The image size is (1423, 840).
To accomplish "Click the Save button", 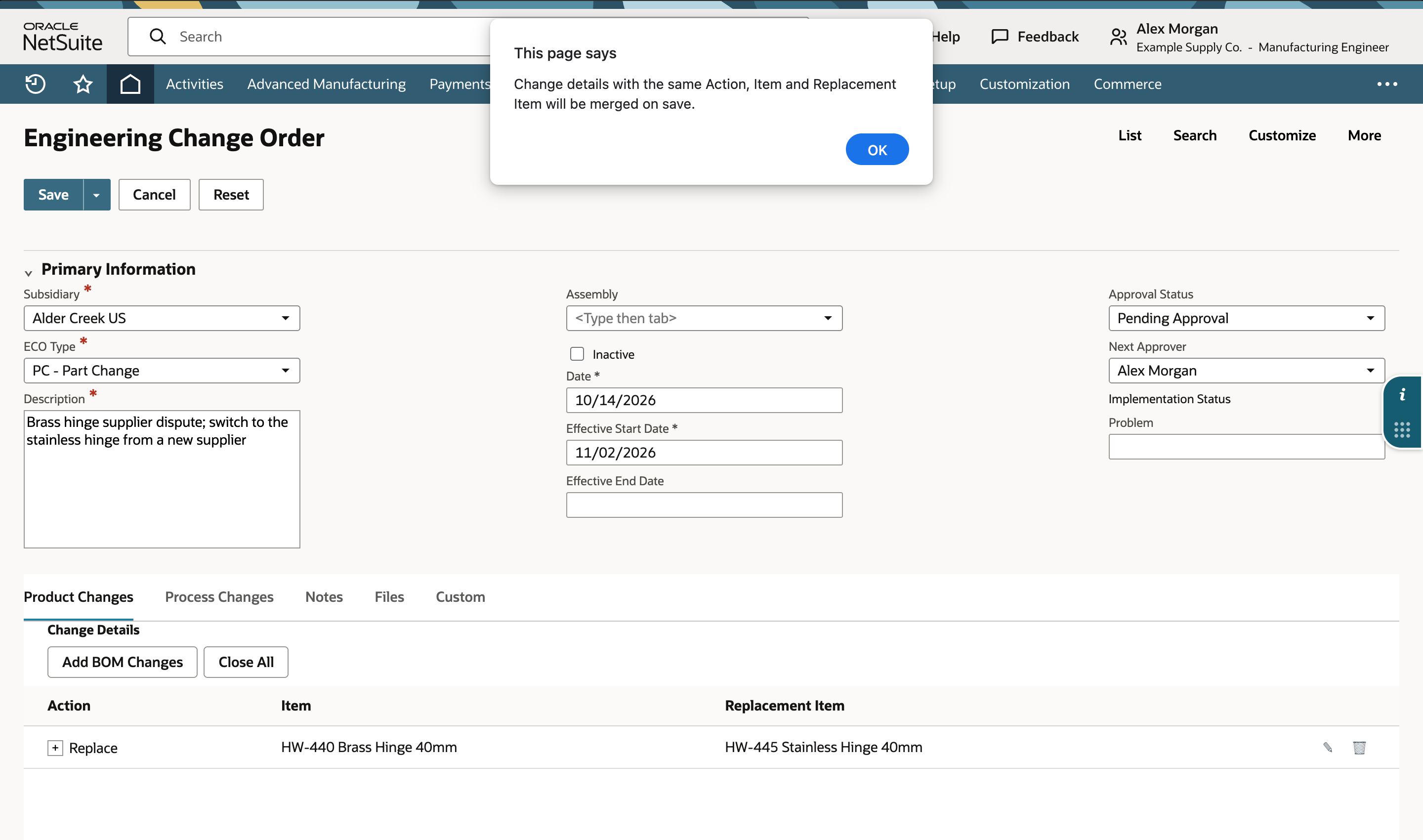I will click(x=53, y=195).
